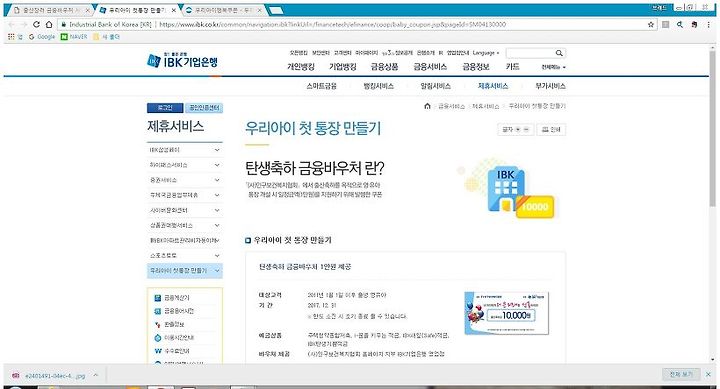The width and height of the screenshot is (720, 389).
Task: Open the download item's arrow menu
Action: [x=96, y=375]
